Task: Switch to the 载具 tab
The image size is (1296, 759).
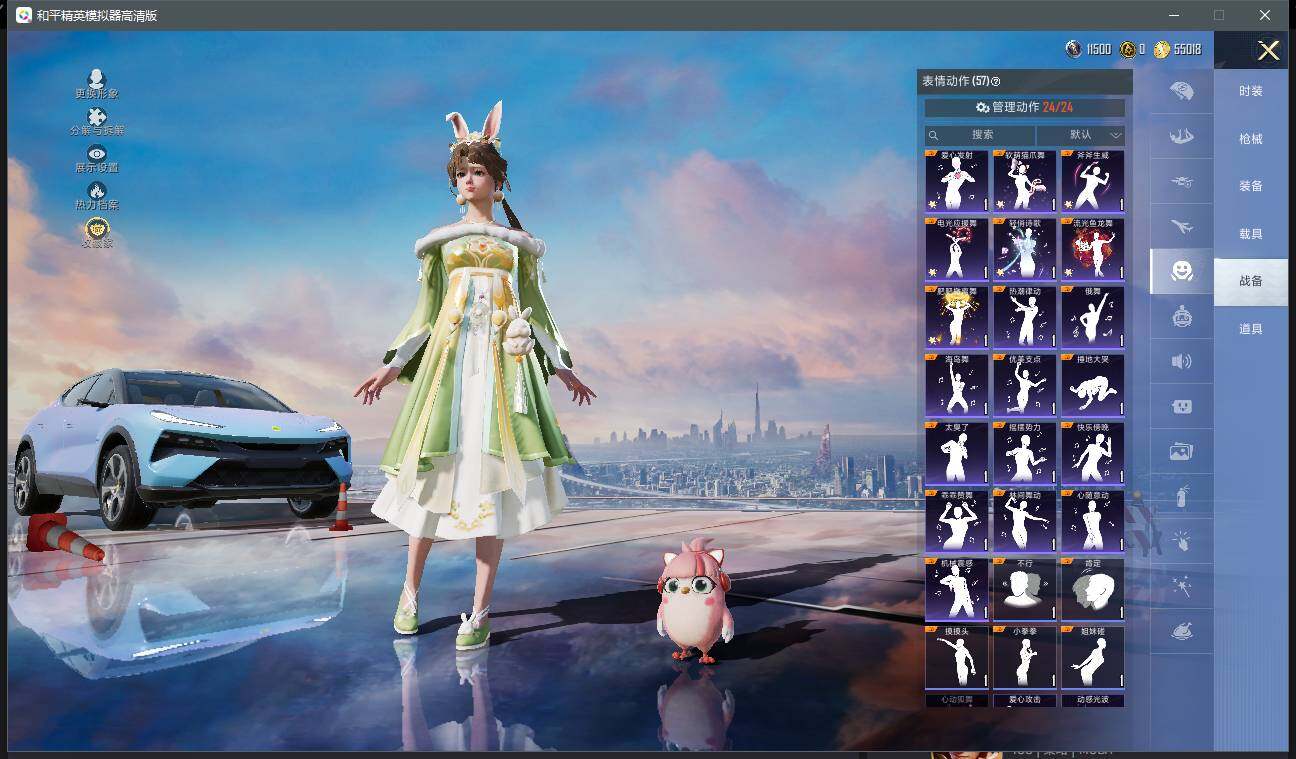Action: (x=1251, y=234)
